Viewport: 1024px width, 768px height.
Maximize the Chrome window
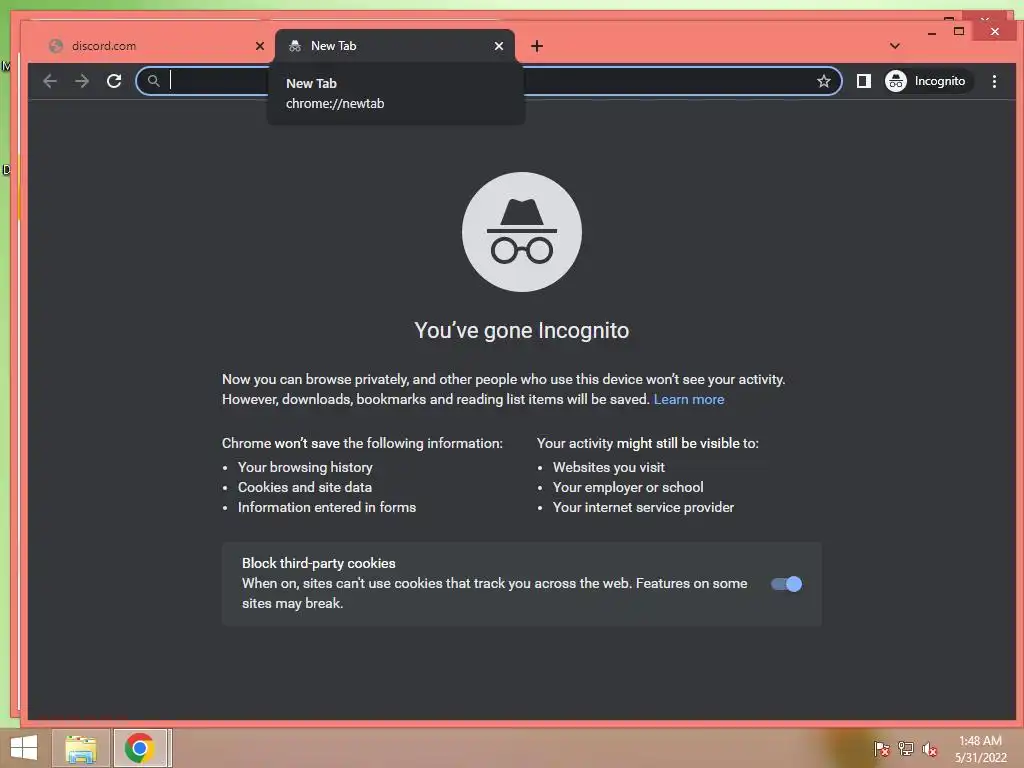coord(959,31)
